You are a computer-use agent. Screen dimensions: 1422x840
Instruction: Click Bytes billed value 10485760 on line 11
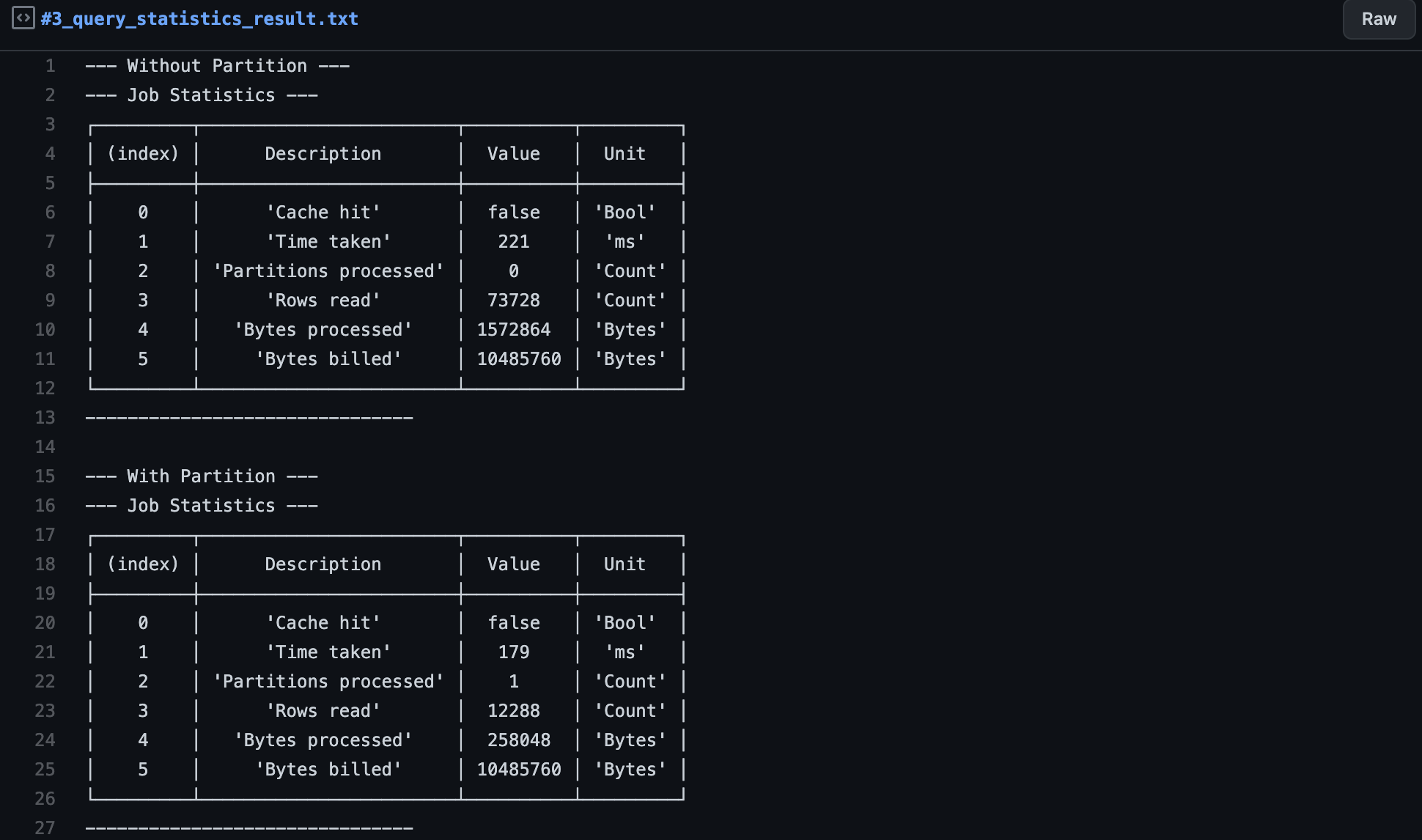click(519, 359)
